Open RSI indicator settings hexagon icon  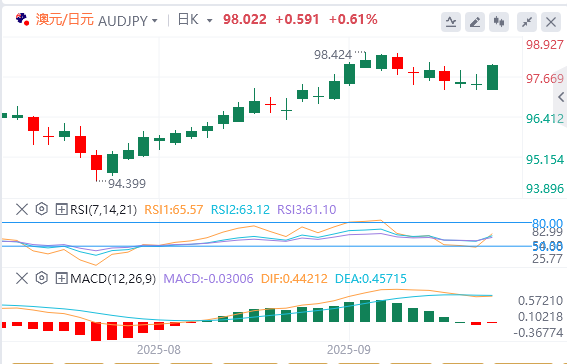coord(42,209)
